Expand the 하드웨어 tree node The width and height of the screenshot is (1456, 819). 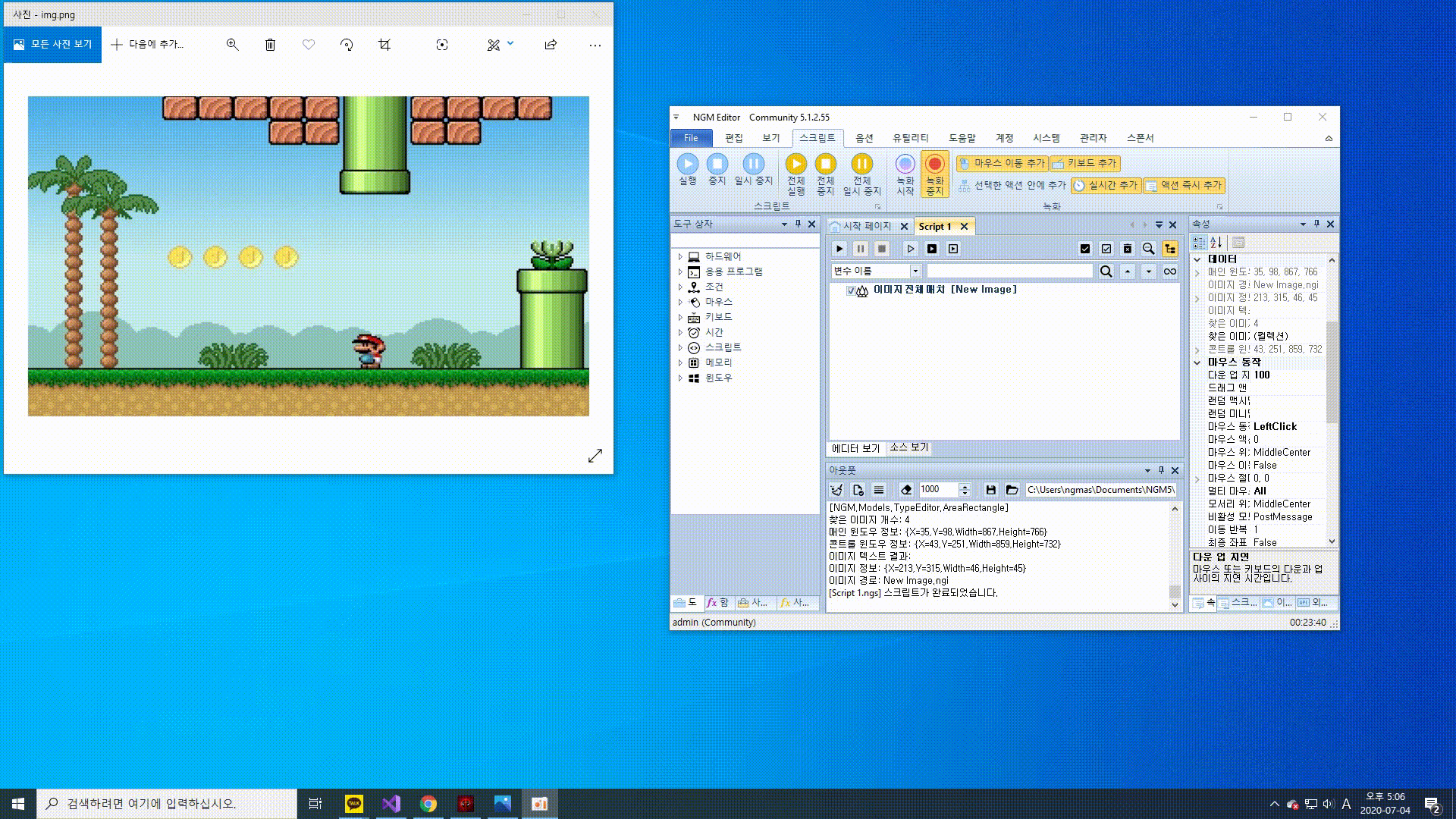click(680, 257)
